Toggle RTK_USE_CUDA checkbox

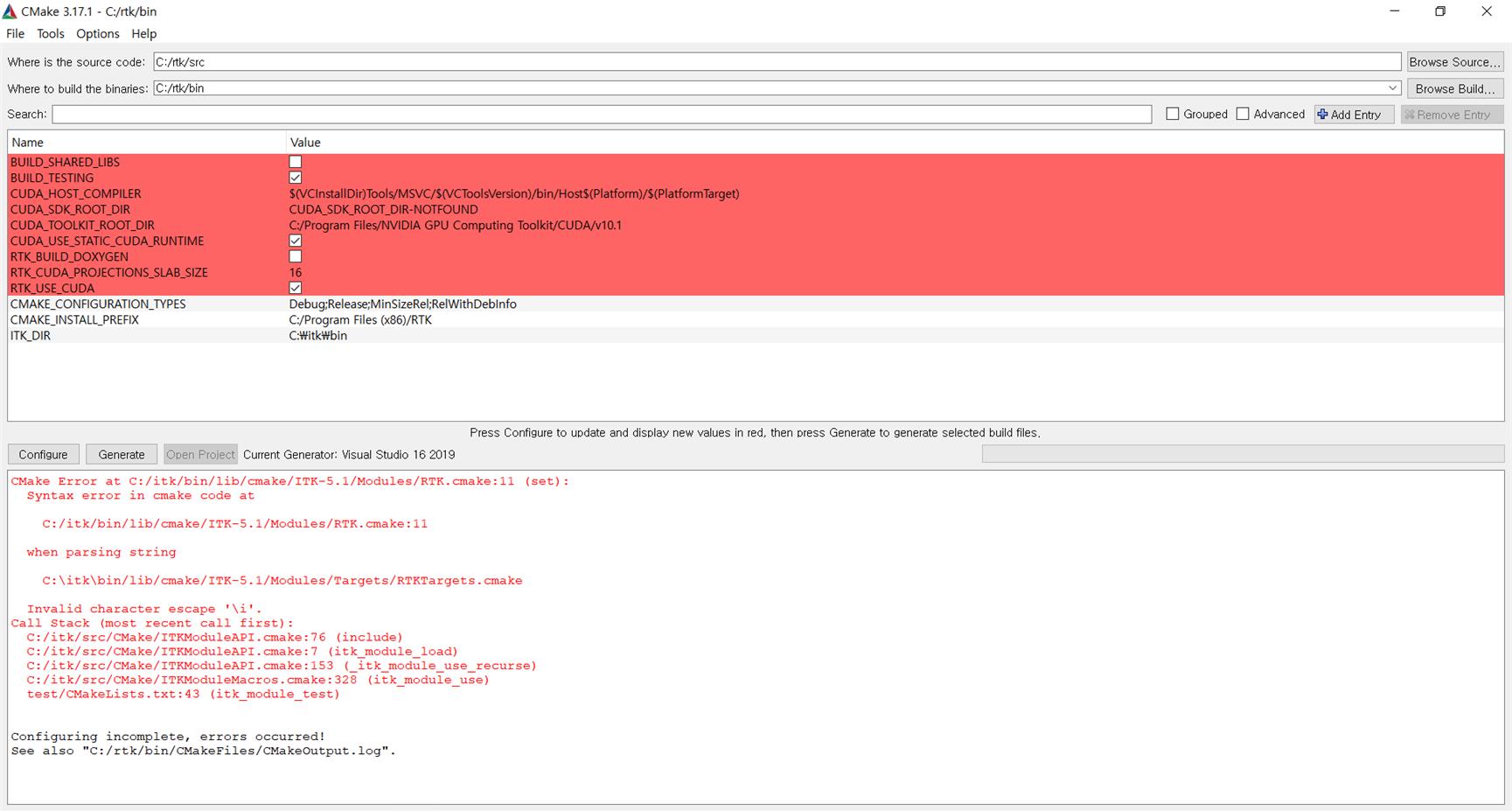tap(296, 288)
